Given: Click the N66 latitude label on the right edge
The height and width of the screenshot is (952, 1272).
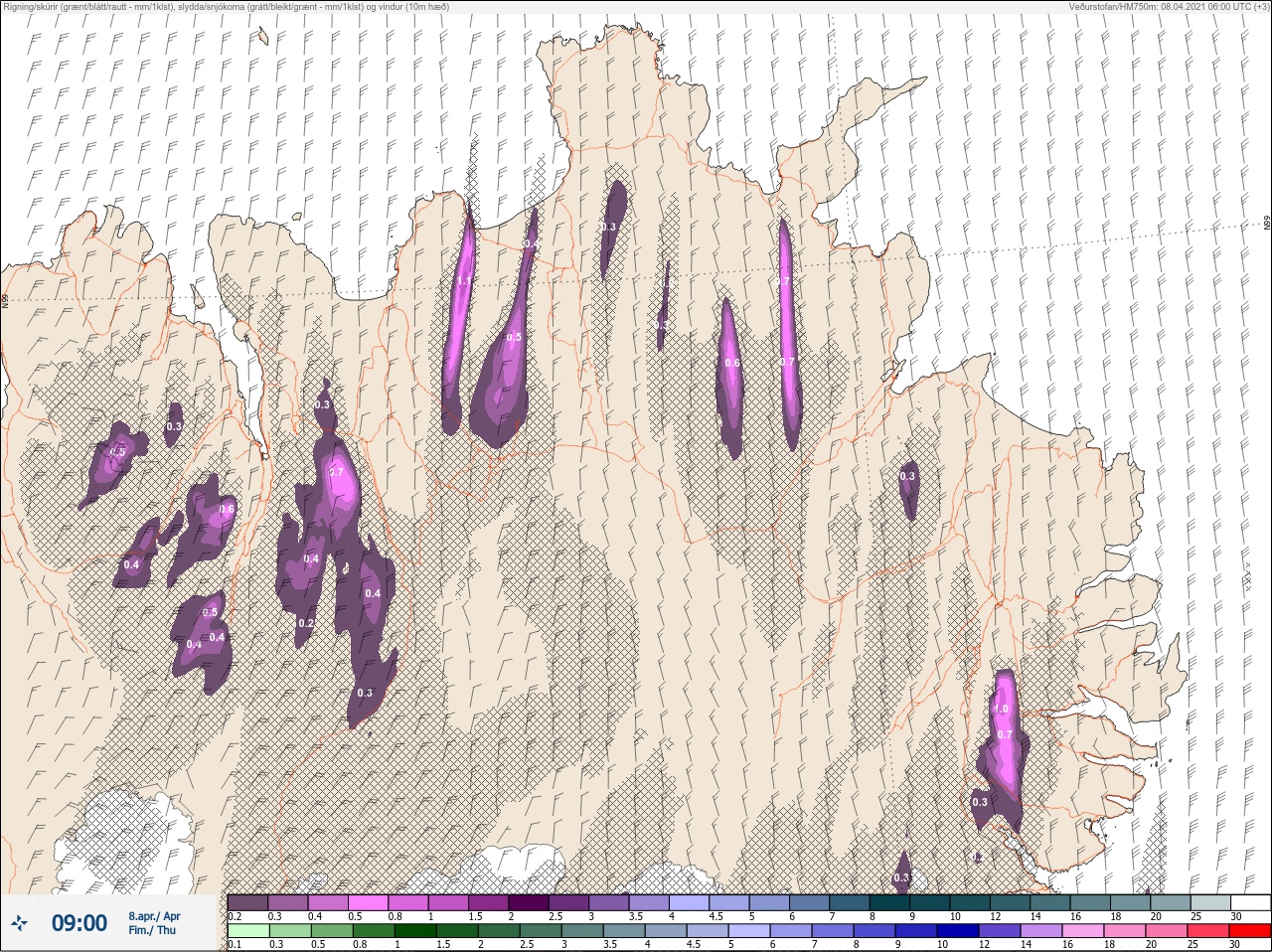Looking at the screenshot, I should [1267, 224].
